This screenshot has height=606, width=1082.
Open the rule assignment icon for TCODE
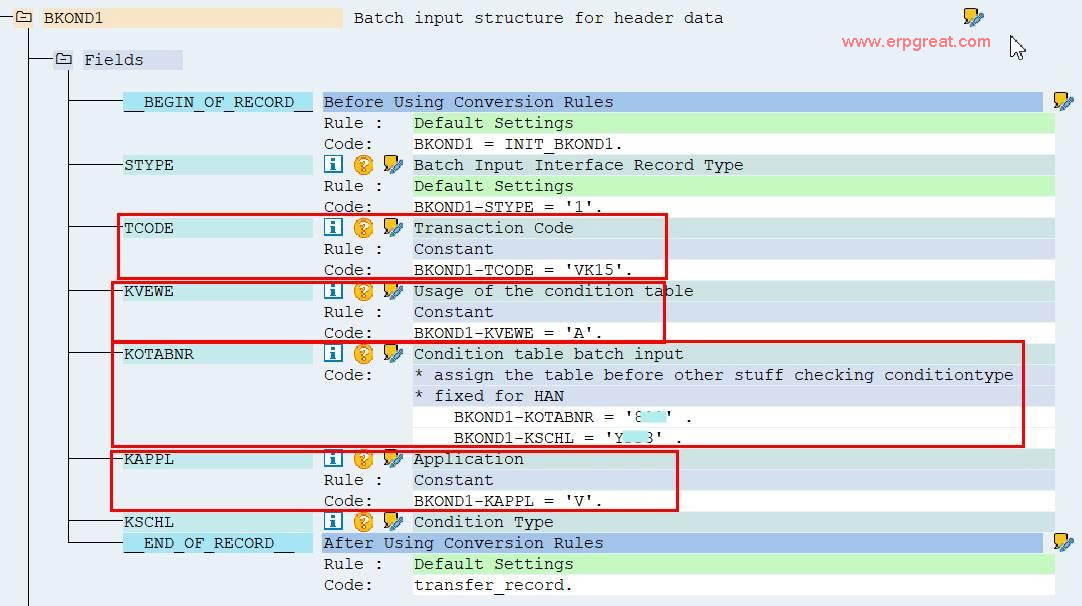point(393,227)
